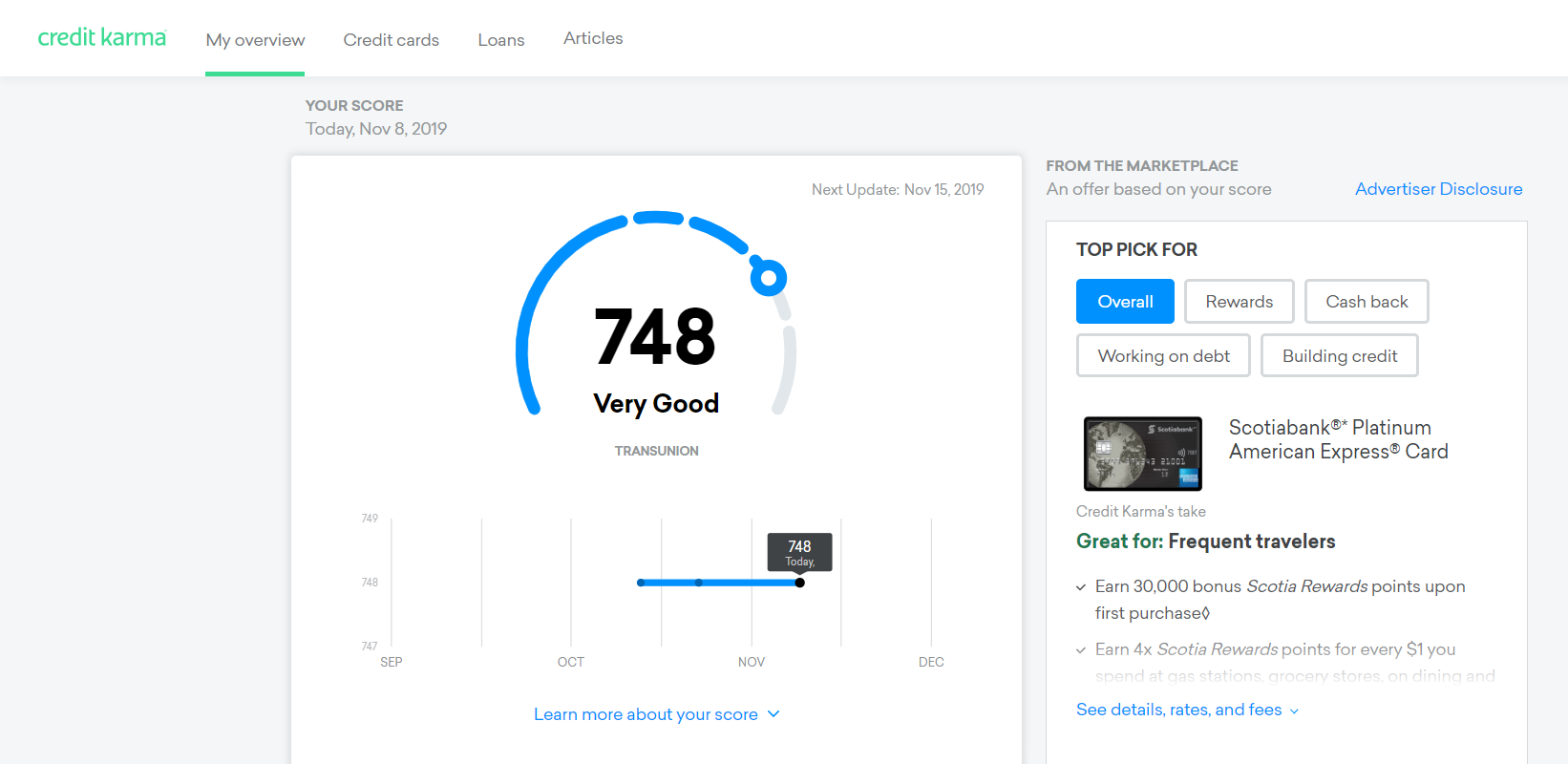
Task: Click the FROM THE MARKETPLACE heading
Action: [1142, 165]
